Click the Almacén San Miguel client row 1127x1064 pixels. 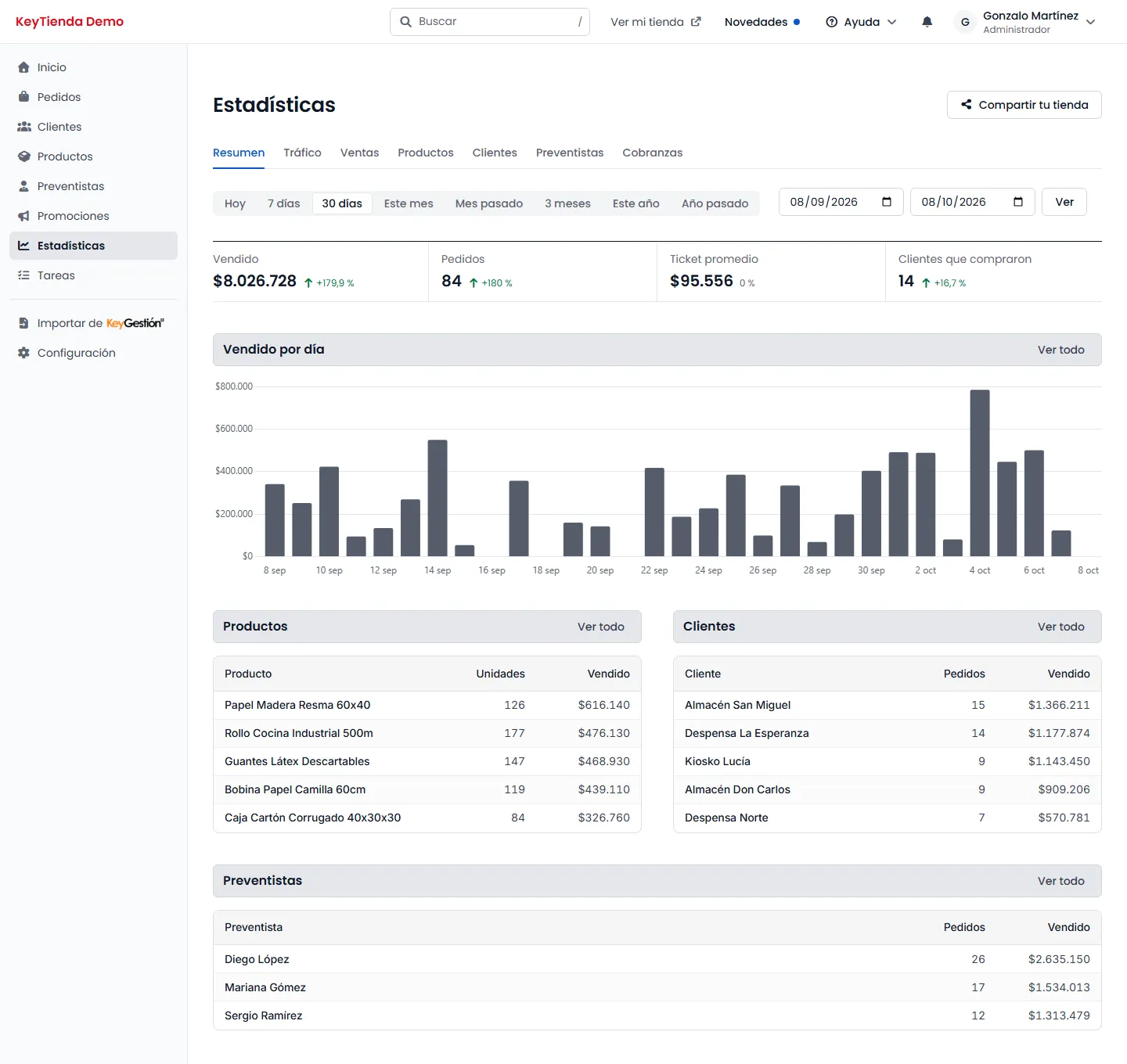[888, 705]
